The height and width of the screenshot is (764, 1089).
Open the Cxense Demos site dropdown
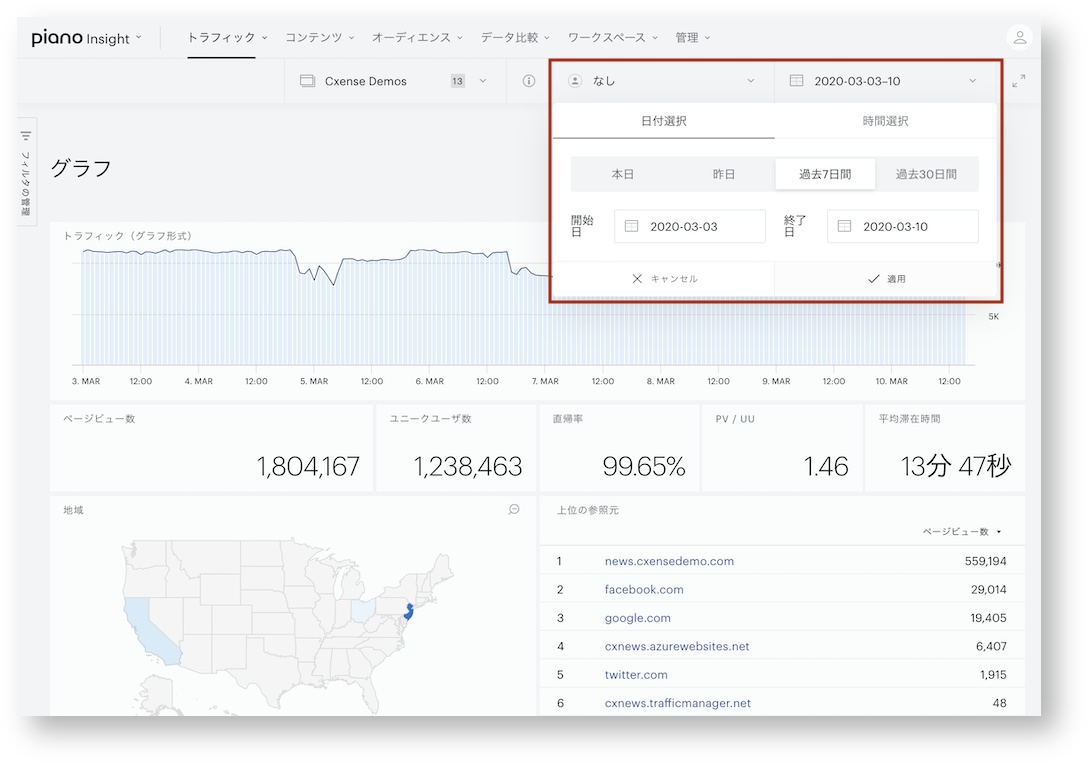[x=394, y=81]
